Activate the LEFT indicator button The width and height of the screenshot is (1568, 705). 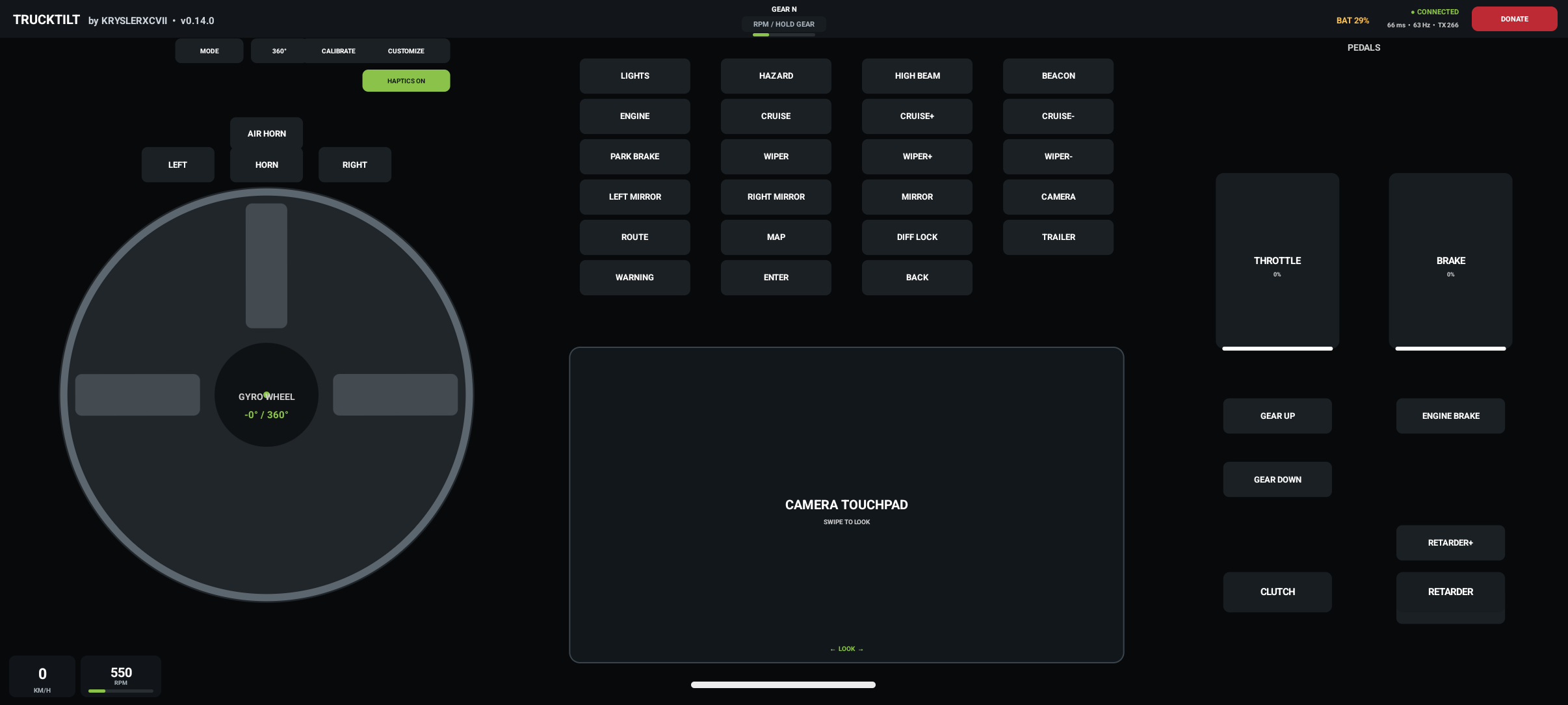pyautogui.click(x=177, y=165)
